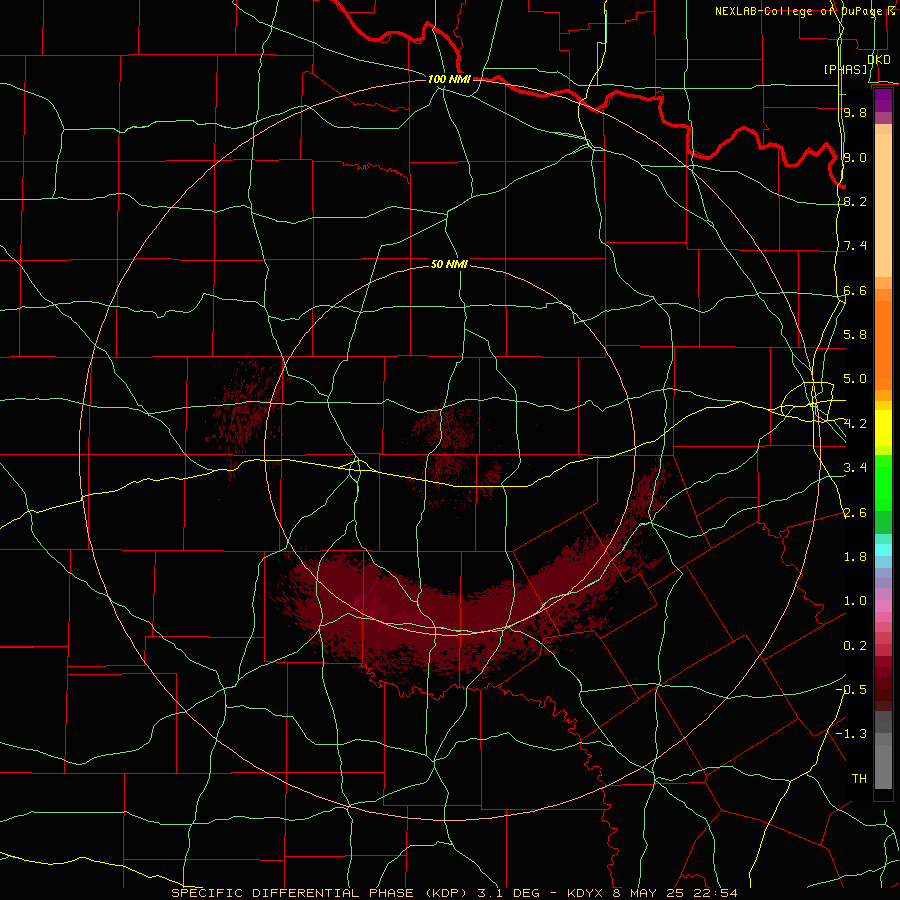Pick the purple top segment of the color bar

pyautogui.click(x=883, y=100)
